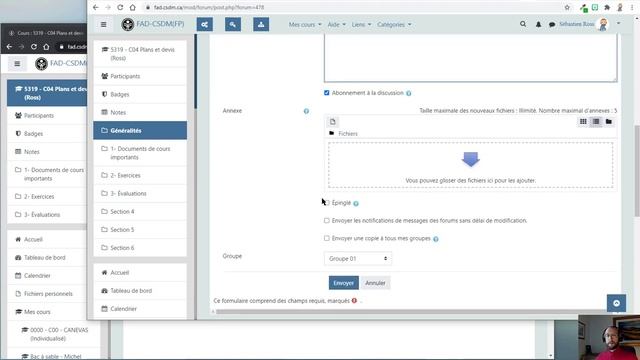The width and height of the screenshot is (640, 360).
Task: Open Section 5 in sidebar
Action: pyautogui.click(x=140, y=230)
